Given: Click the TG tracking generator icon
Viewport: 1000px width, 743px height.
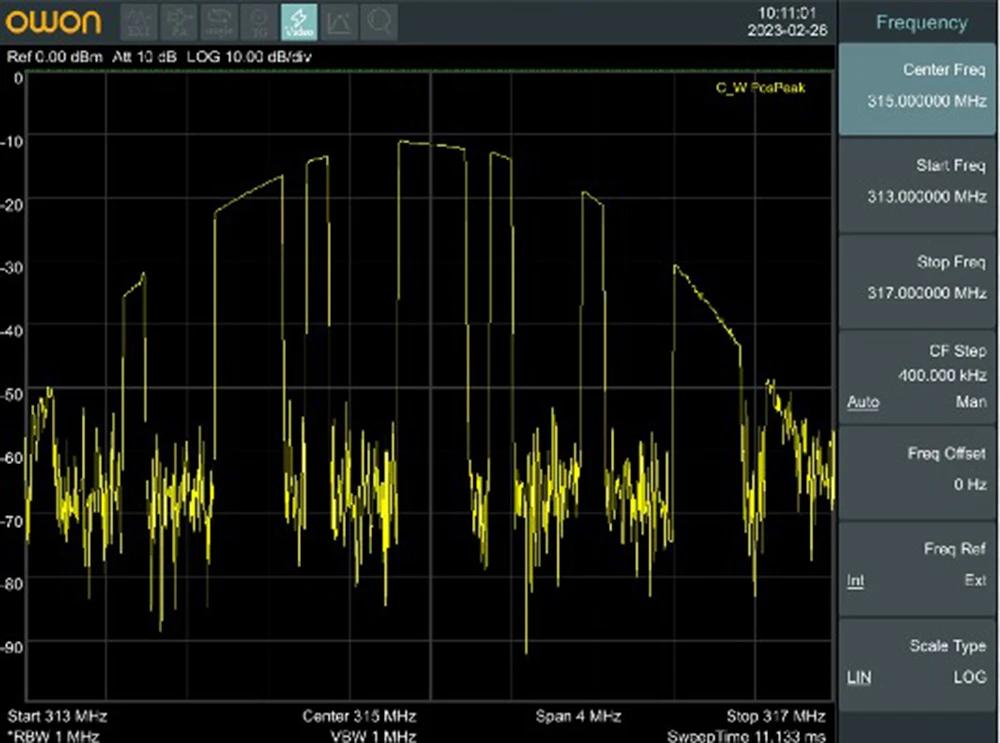Looking at the screenshot, I should click(x=258, y=21).
